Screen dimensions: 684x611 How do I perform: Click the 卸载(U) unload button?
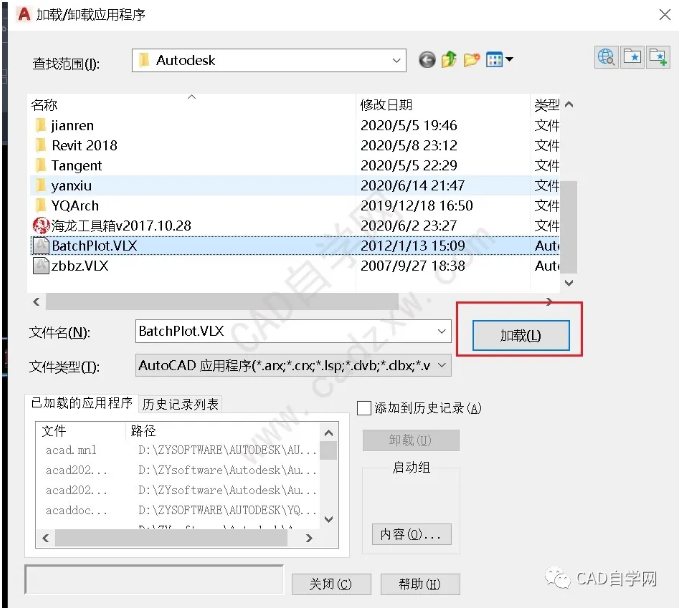[x=410, y=440]
